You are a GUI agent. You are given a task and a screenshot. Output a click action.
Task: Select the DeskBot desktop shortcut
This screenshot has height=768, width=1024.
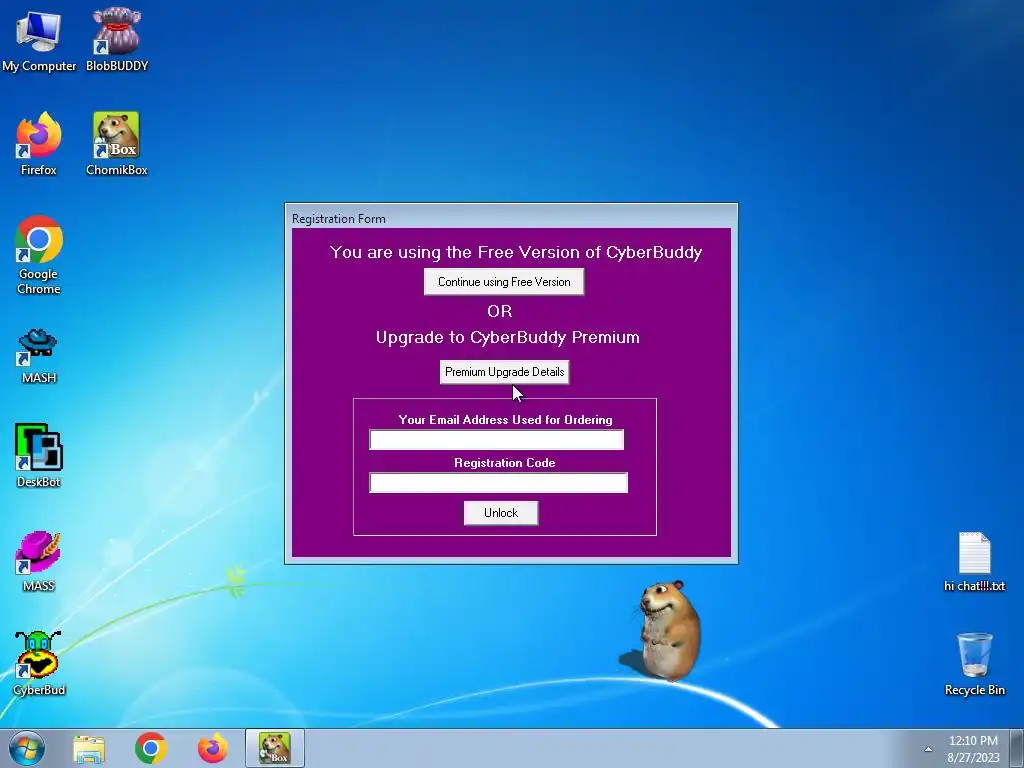tap(39, 456)
